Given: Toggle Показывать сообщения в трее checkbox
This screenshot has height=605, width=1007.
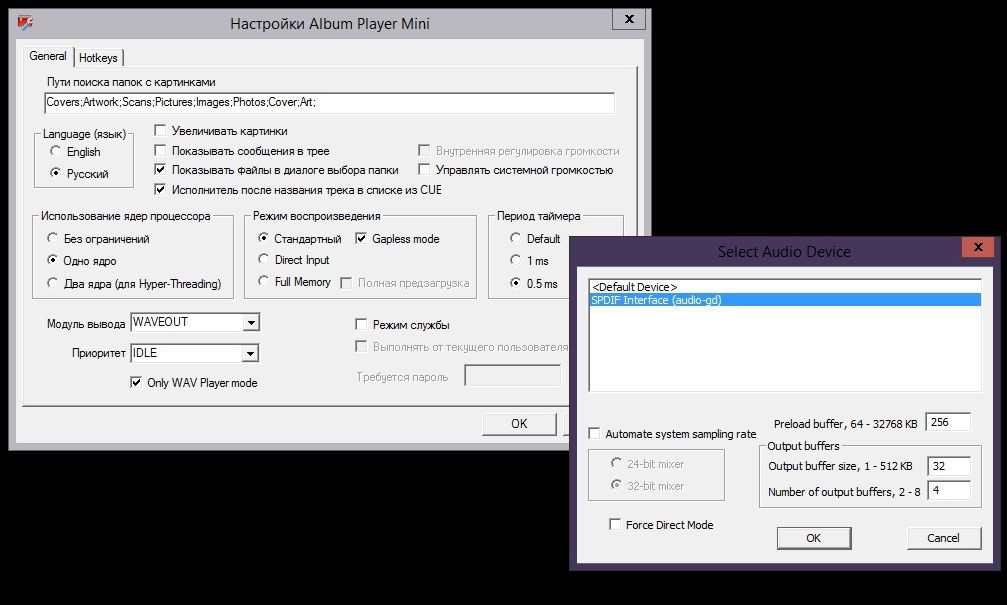Looking at the screenshot, I should click(x=160, y=150).
